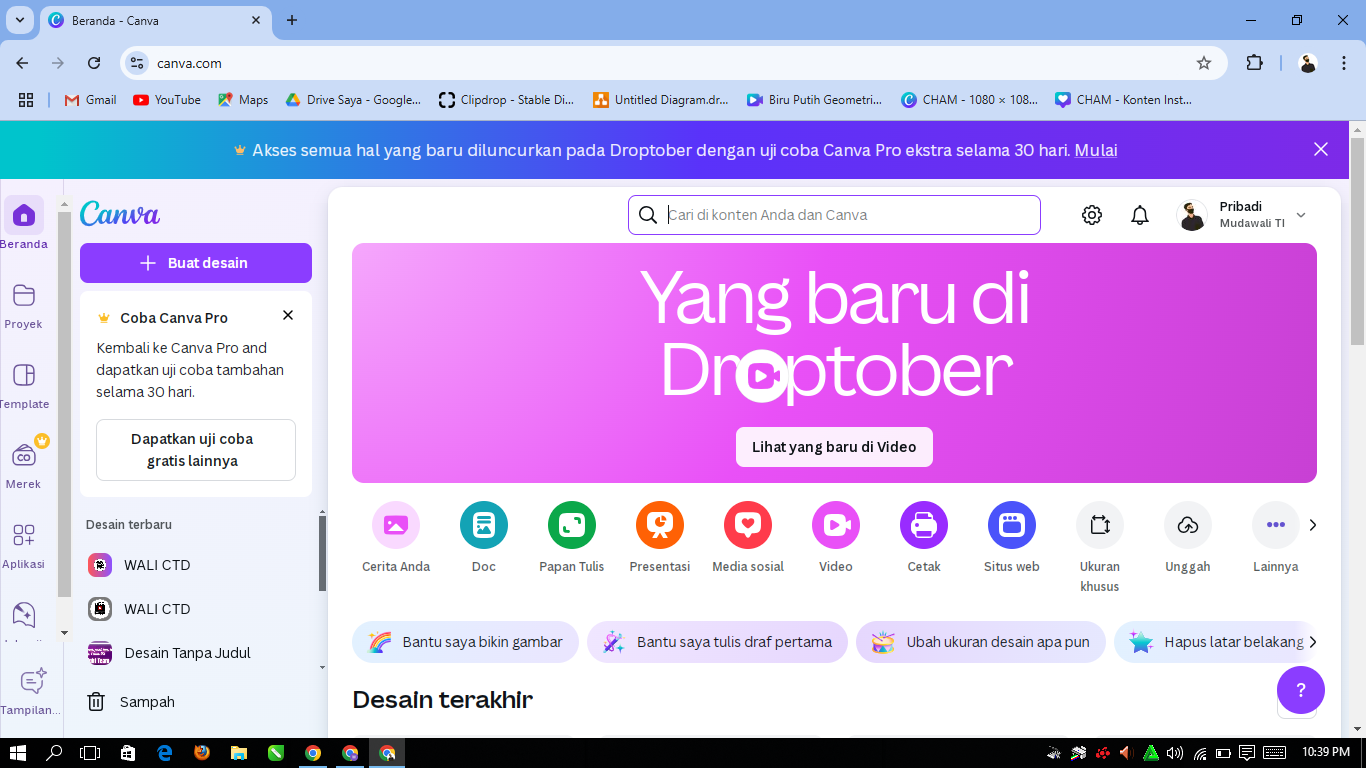Open Firefox from the taskbar
This screenshot has width=1366, height=768.
pyautogui.click(x=202, y=753)
